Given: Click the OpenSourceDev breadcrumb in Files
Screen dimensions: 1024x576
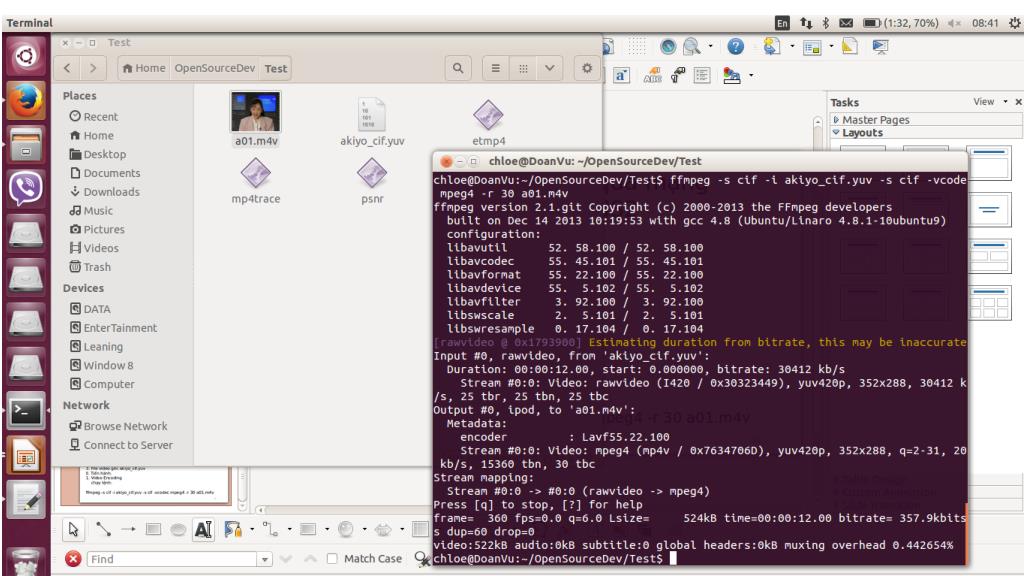Looking at the screenshot, I should 214,68.
